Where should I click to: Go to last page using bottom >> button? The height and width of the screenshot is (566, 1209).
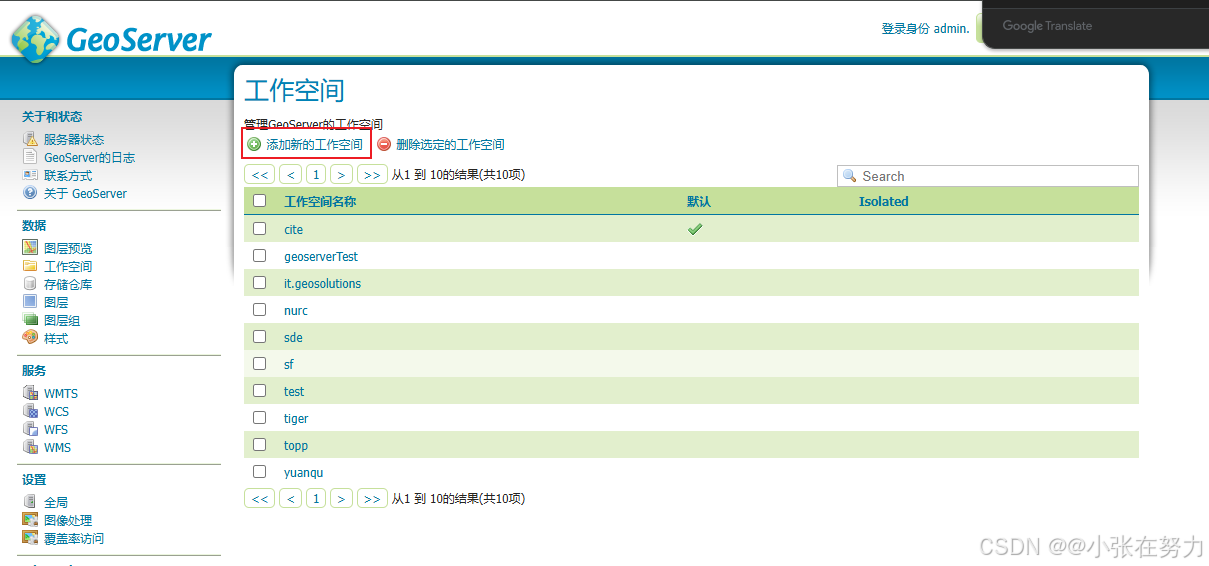[372, 498]
